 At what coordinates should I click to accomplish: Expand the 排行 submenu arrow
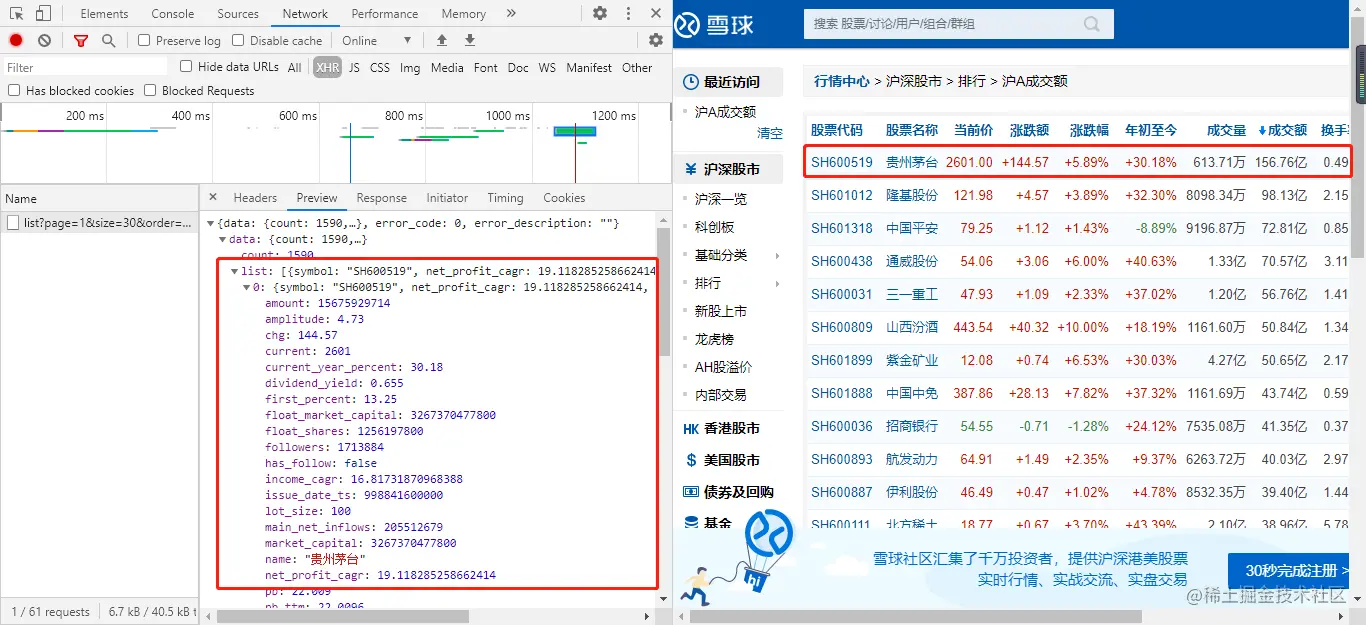tap(777, 284)
